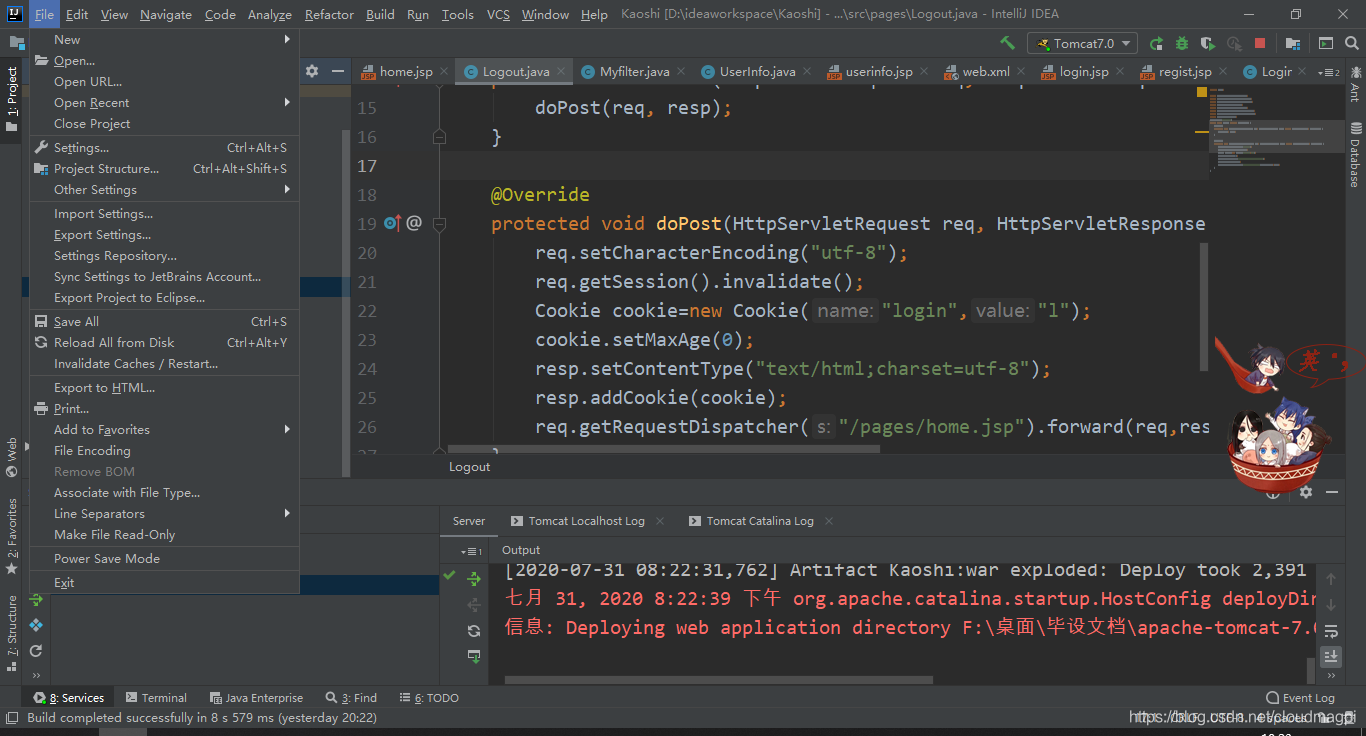The height and width of the screenshot is (736, 1366).
Task: Click the up arrow in the output toolbar
Action: click(x=1331, y=579)
